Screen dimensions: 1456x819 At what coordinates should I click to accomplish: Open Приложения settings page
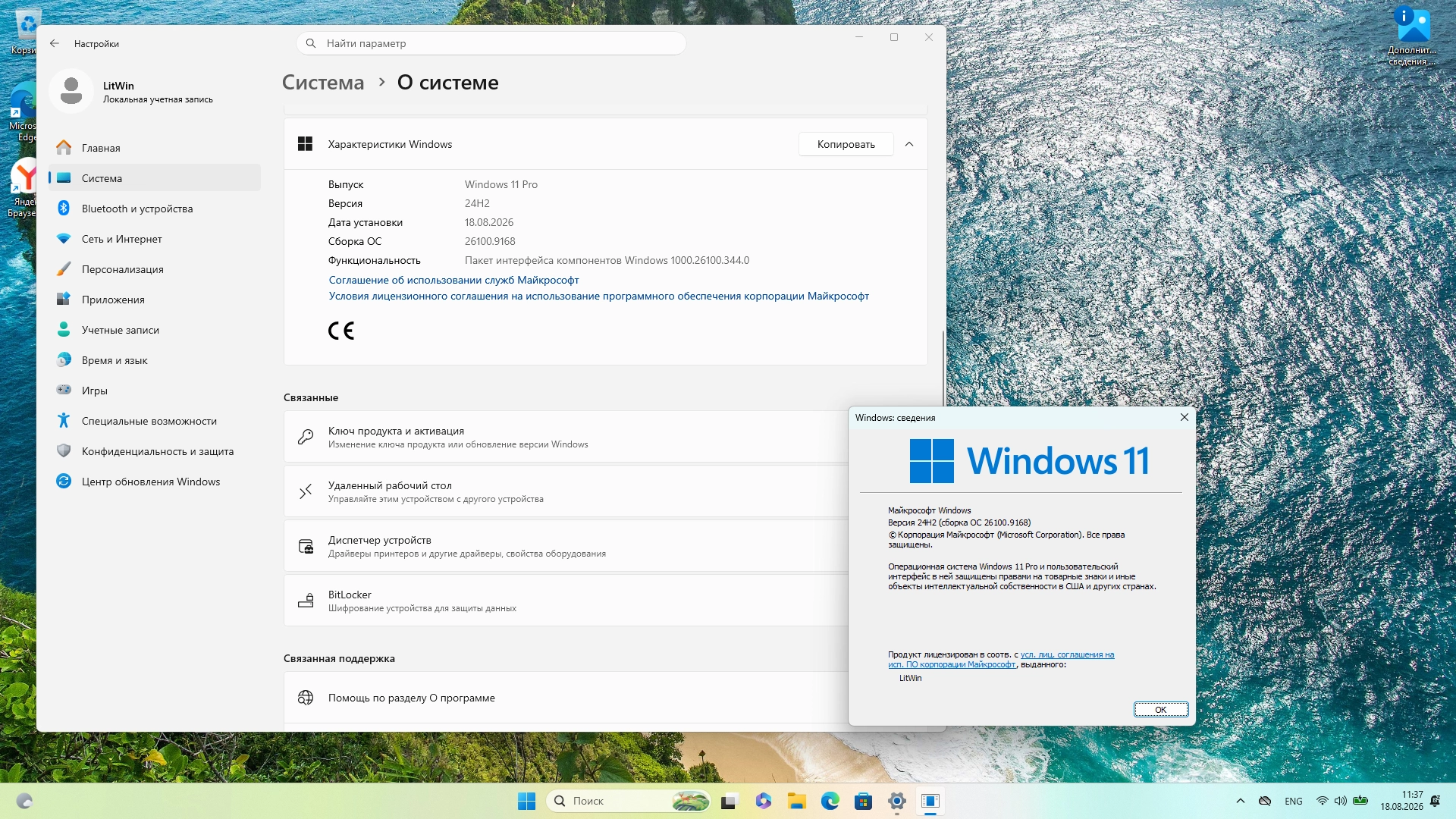pyautogui.click(x=155, y=300)
